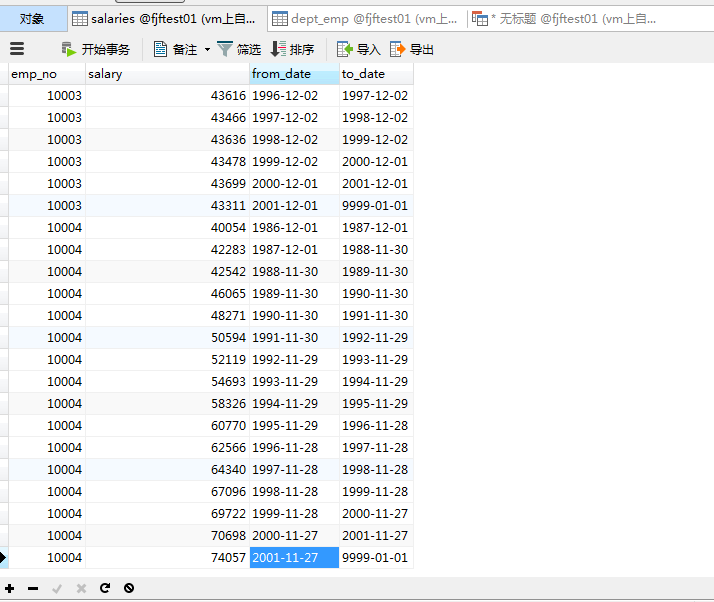Select salary cell 50594

[x=167, y=337]
